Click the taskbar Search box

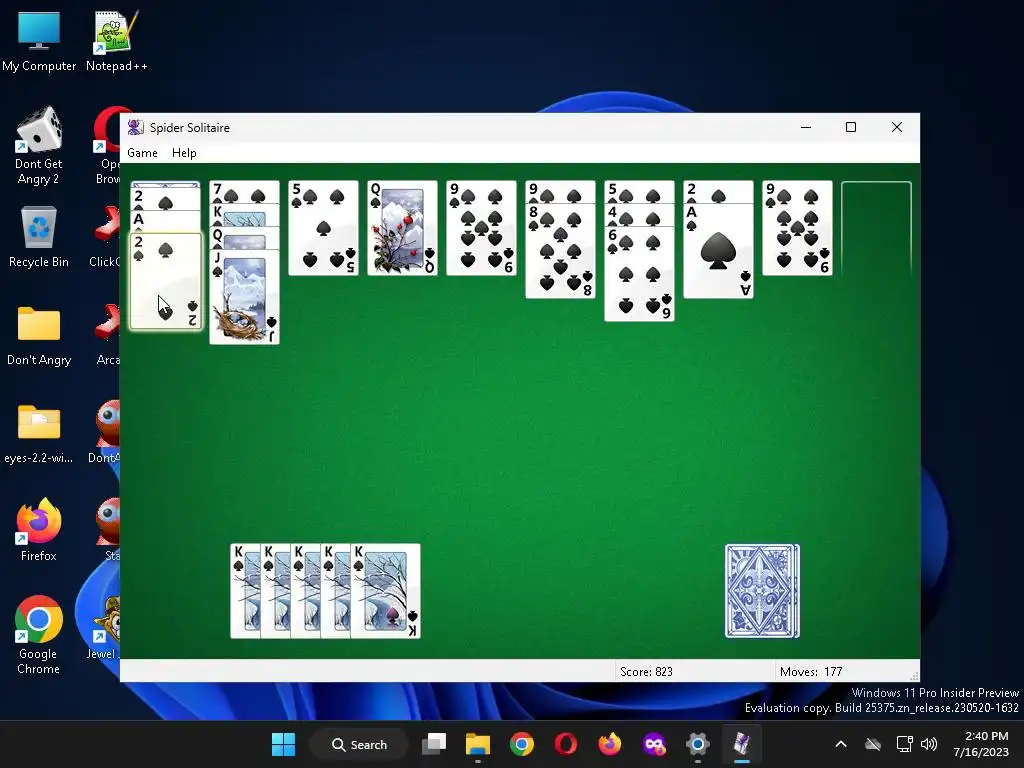(359, 744)
